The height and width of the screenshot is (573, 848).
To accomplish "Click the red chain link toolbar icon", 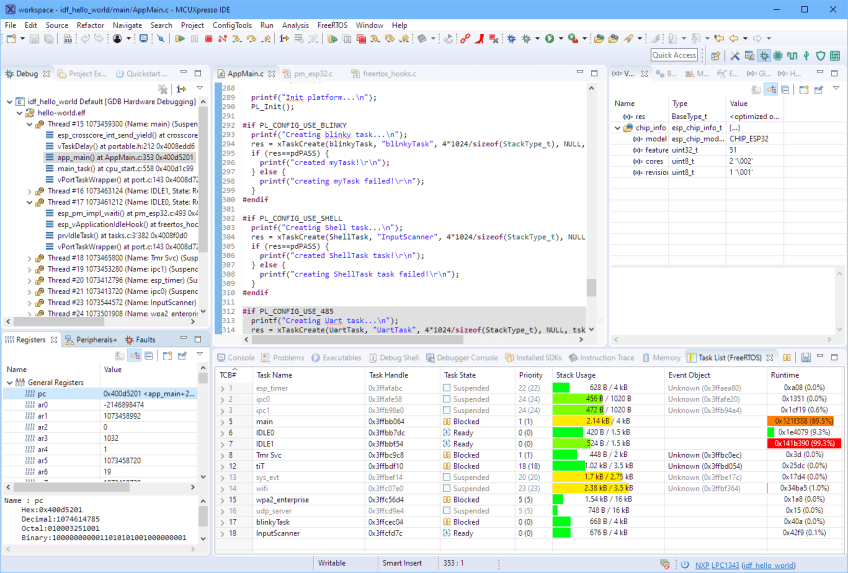I will 465,38.
